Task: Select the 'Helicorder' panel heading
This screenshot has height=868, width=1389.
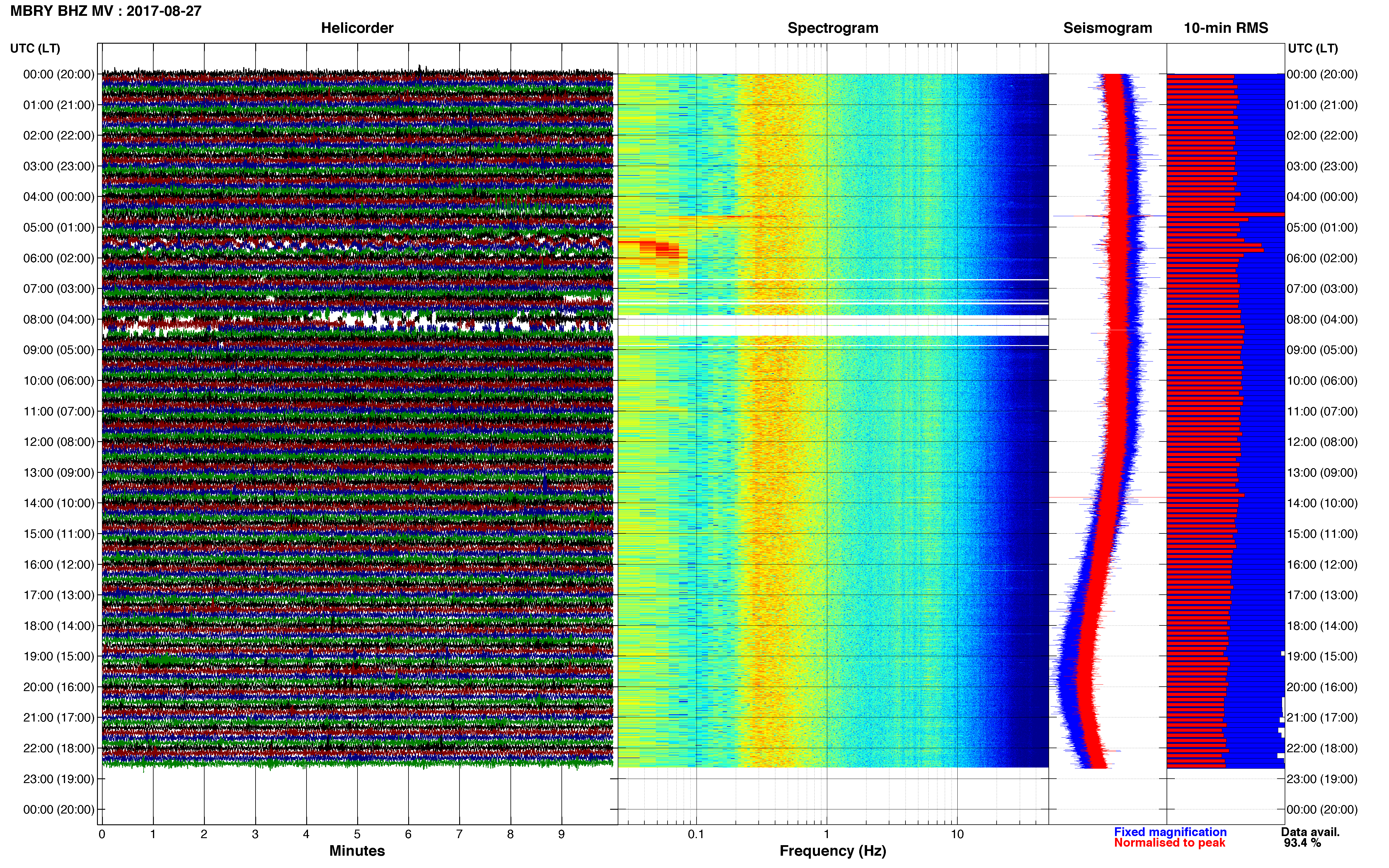Action: click(x=357, y=28)
